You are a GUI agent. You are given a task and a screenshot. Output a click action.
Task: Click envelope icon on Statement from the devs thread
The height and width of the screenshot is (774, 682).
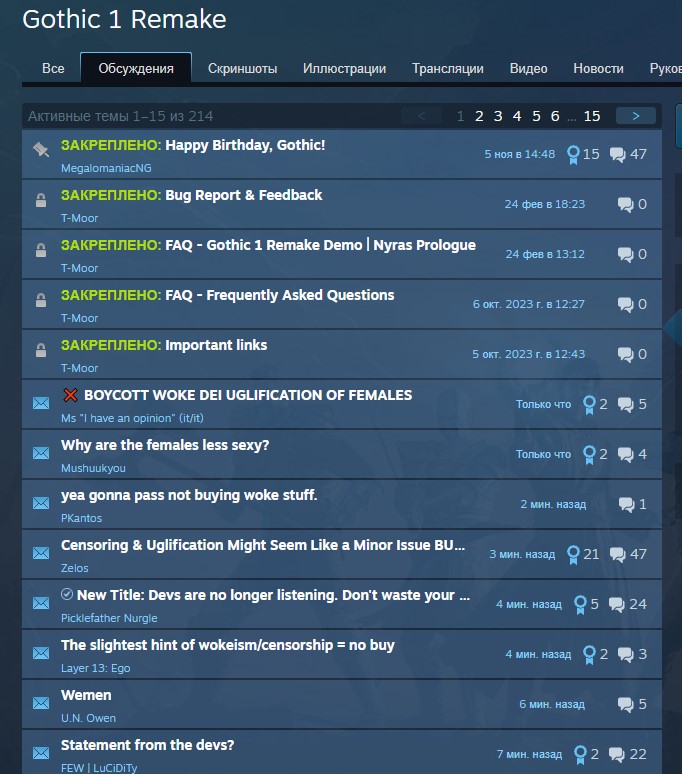(x=41, y=753)
